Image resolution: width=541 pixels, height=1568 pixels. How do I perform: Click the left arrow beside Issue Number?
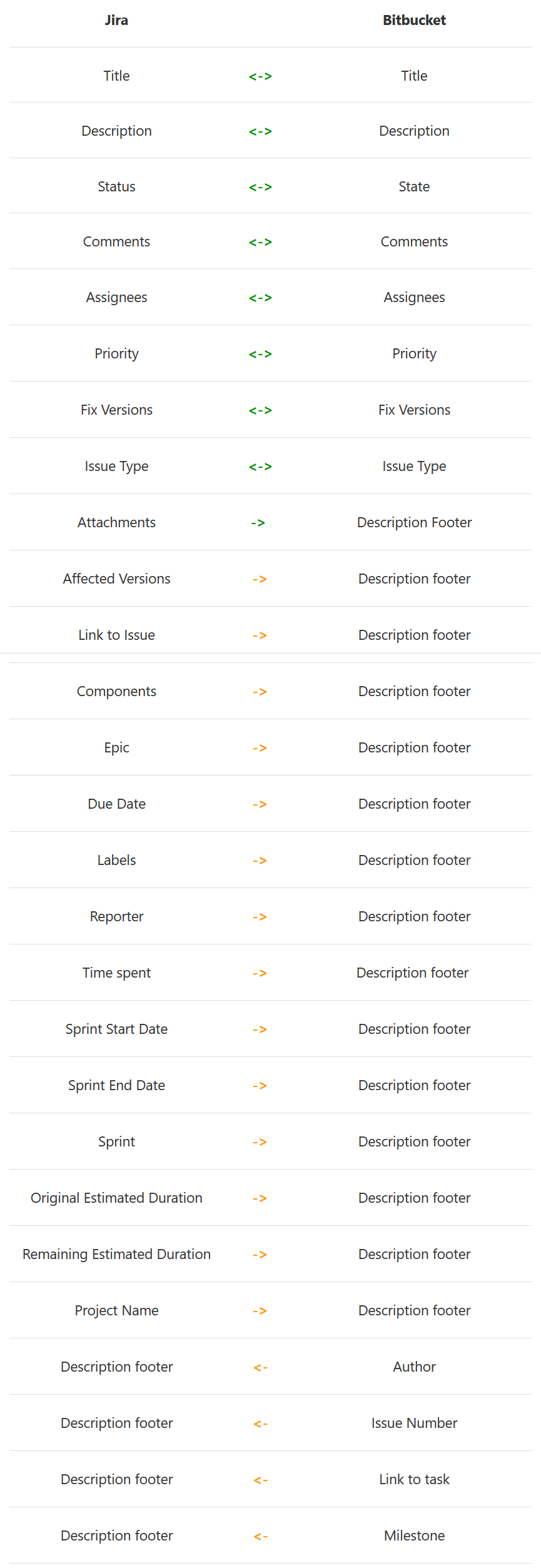(x=261, y=1424)
